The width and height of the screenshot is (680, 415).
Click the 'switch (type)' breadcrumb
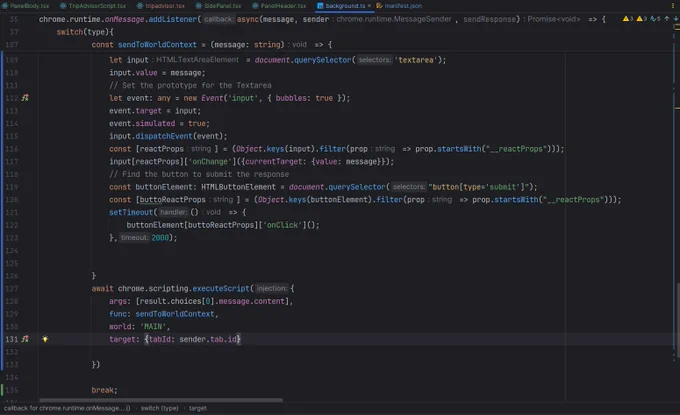[159, 408]
